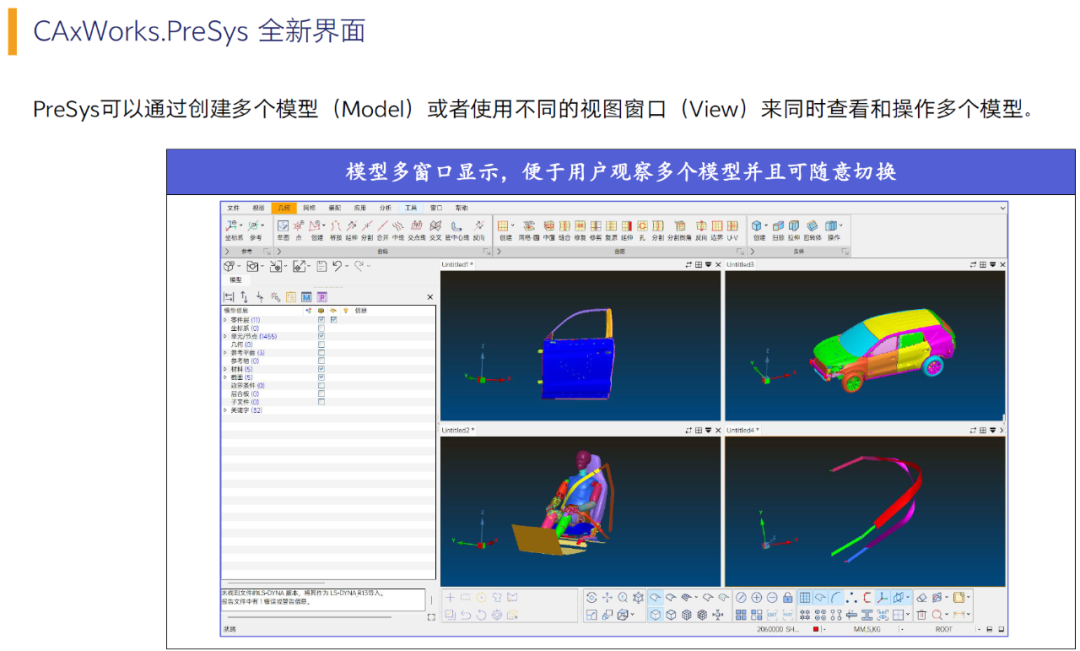Select the 模型 panel tab
The width and height of the screenshot is (1080, 651).
236,280
